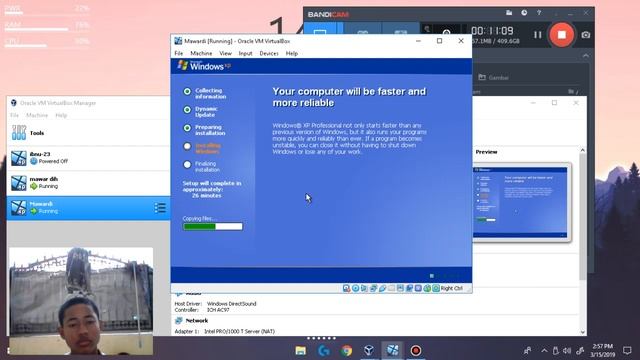Open the taskbar clock showing 2:57 PM
This screenshot has height=360, width=640.
coord(602,351)
